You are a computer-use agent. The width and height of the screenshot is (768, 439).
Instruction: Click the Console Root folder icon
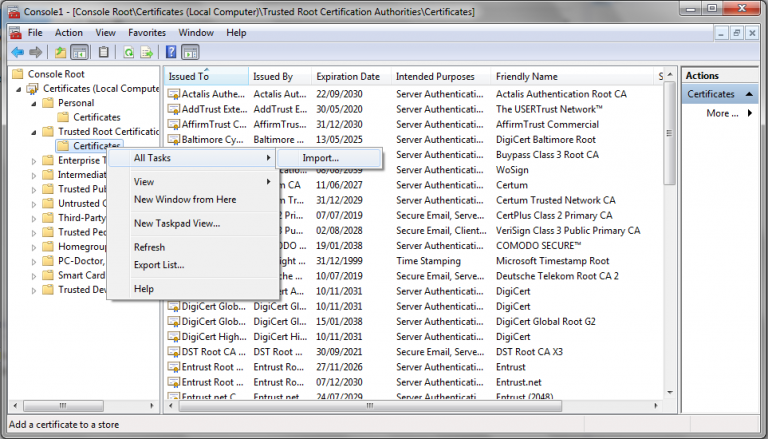pos(18,74)
